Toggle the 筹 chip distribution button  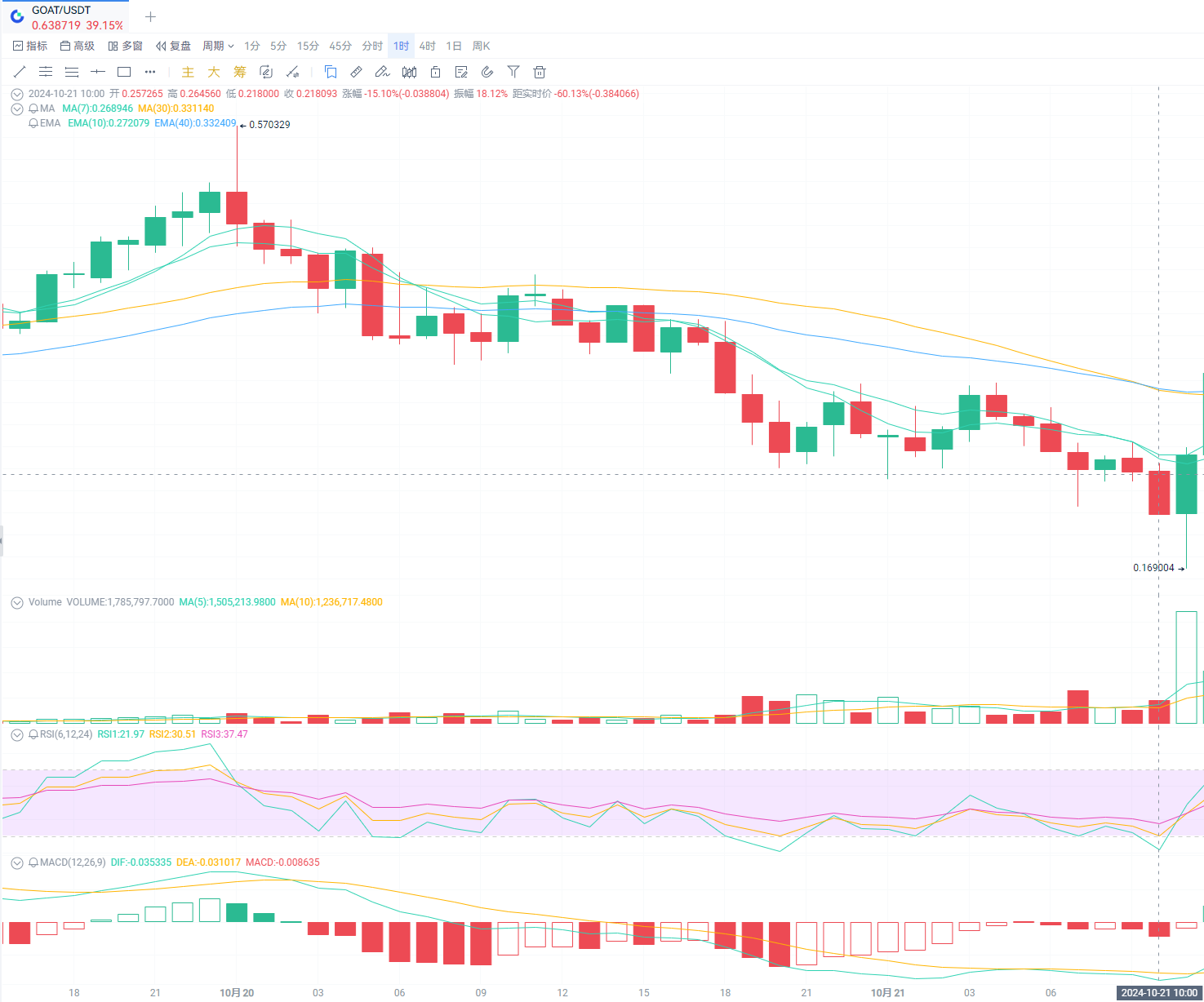240,72
